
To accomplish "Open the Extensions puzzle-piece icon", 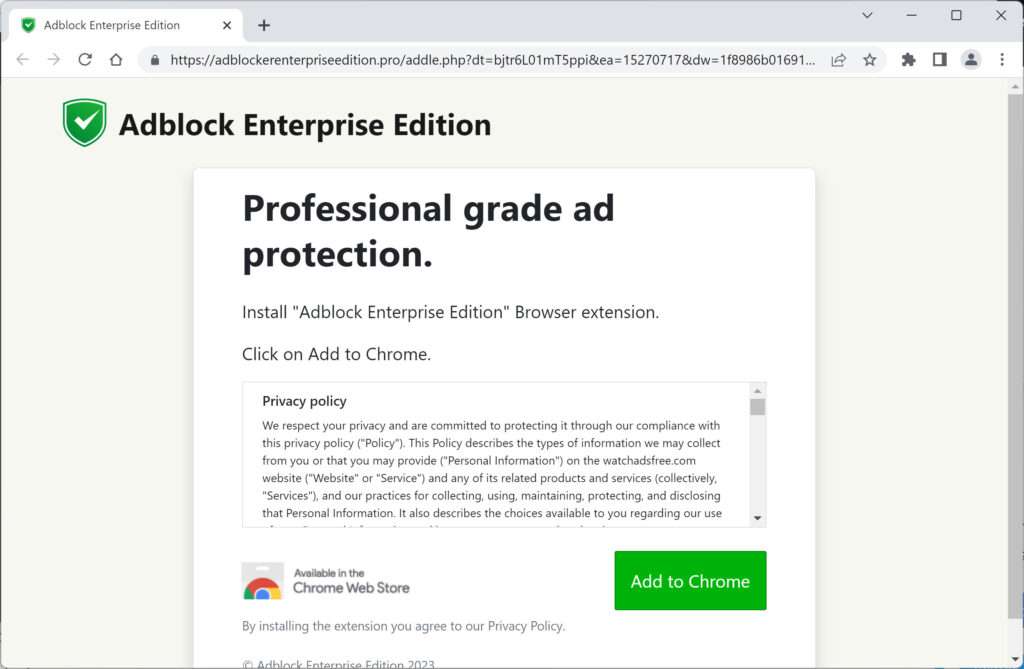I will click(x=908, y=59).
